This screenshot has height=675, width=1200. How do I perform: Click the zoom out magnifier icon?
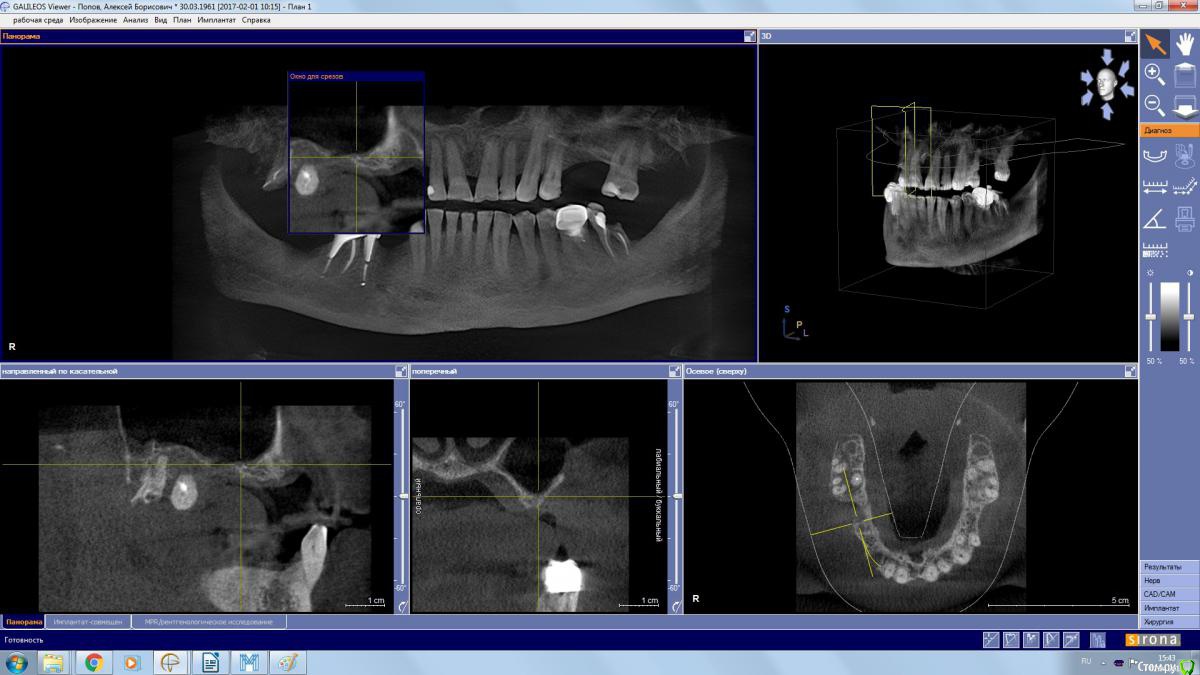click(x=1155, y=104)
